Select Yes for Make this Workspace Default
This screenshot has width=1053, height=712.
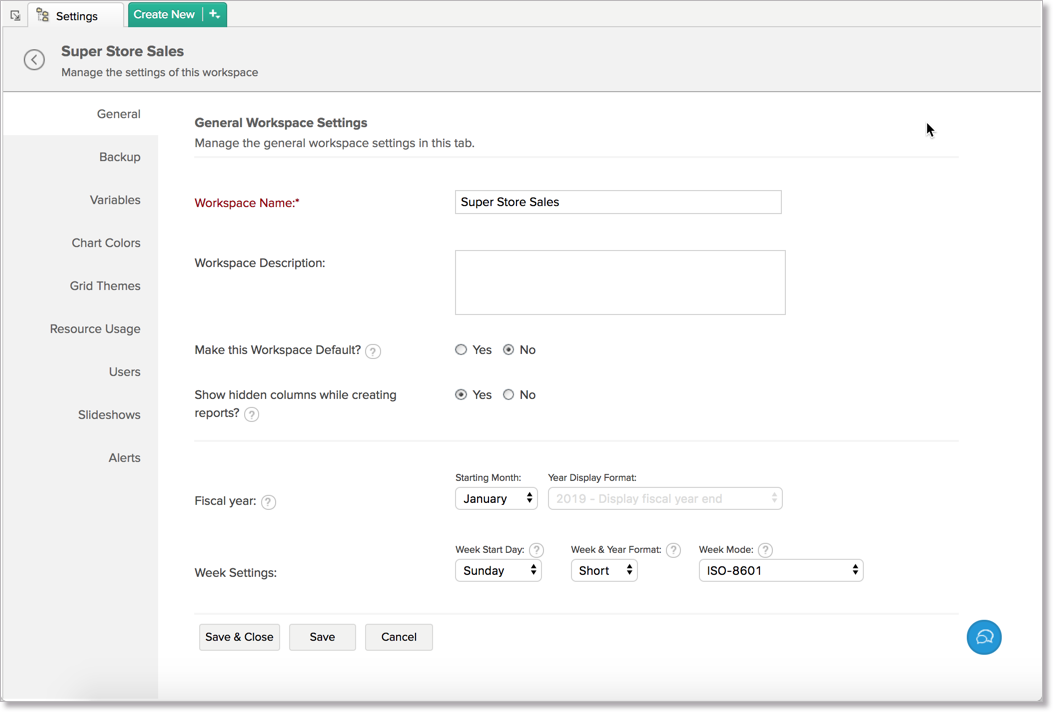tap(461, 350)
